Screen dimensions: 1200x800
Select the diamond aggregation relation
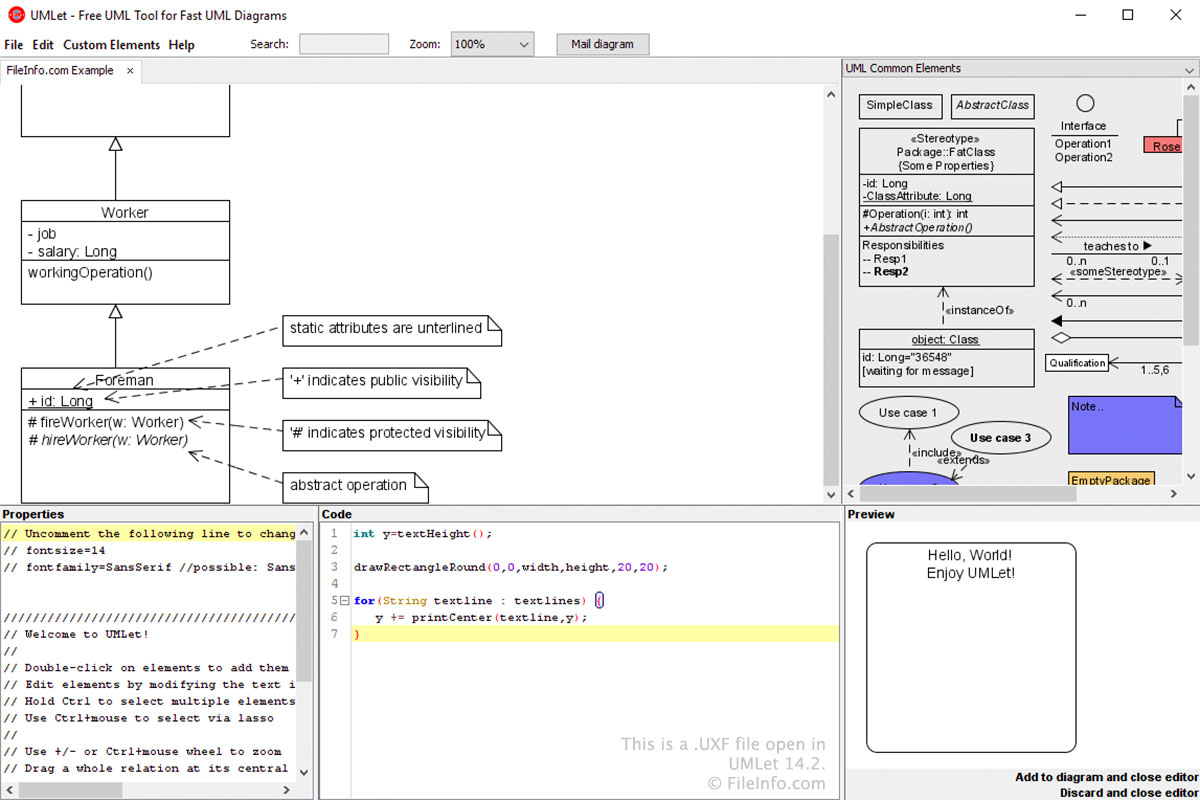1117,338
